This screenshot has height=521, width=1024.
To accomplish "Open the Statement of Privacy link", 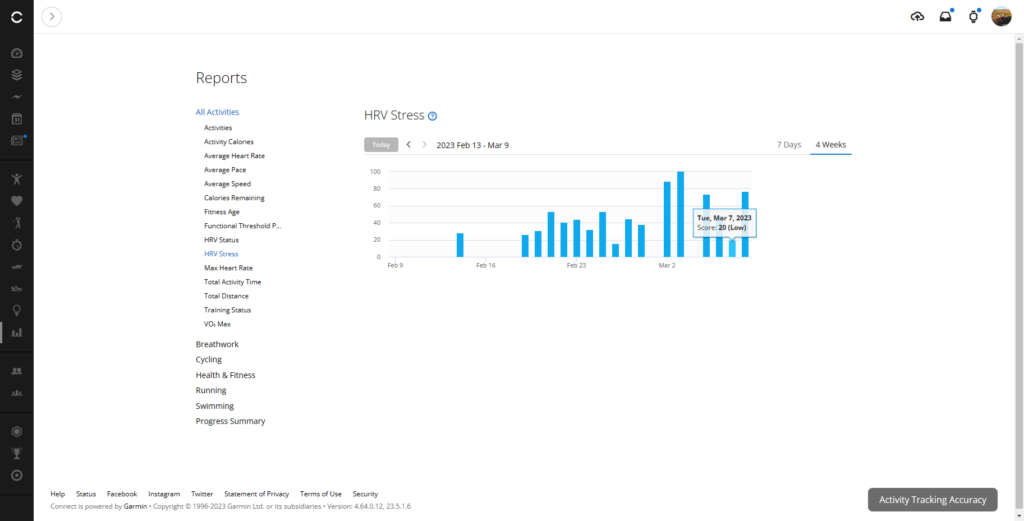I will click(257, 494).
